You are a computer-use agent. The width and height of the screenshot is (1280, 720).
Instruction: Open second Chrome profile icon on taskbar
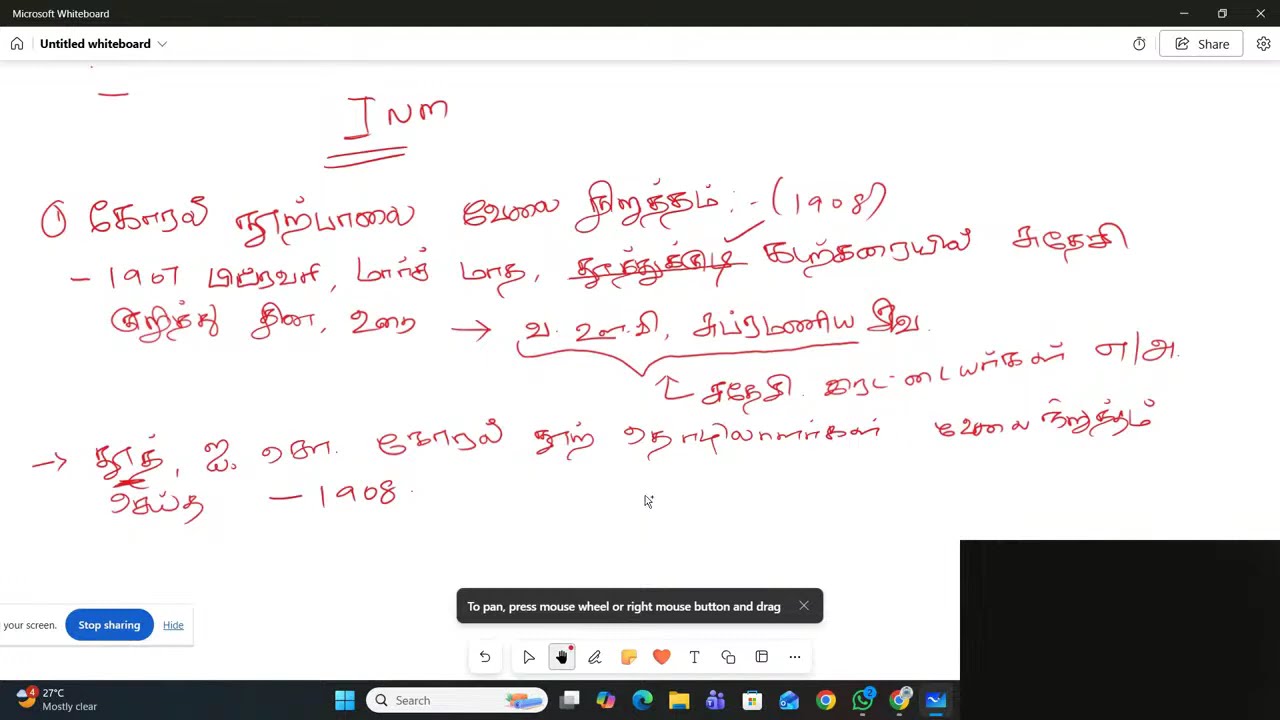900,701
